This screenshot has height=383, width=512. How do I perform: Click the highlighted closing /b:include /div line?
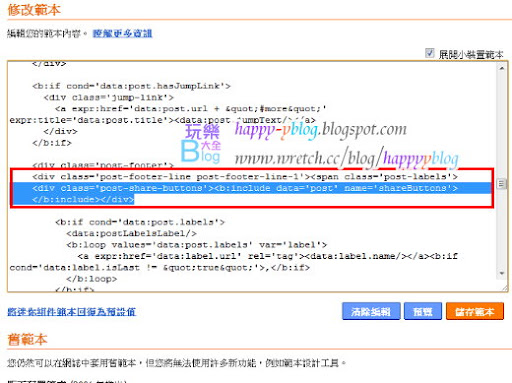[x=83, y=199]
